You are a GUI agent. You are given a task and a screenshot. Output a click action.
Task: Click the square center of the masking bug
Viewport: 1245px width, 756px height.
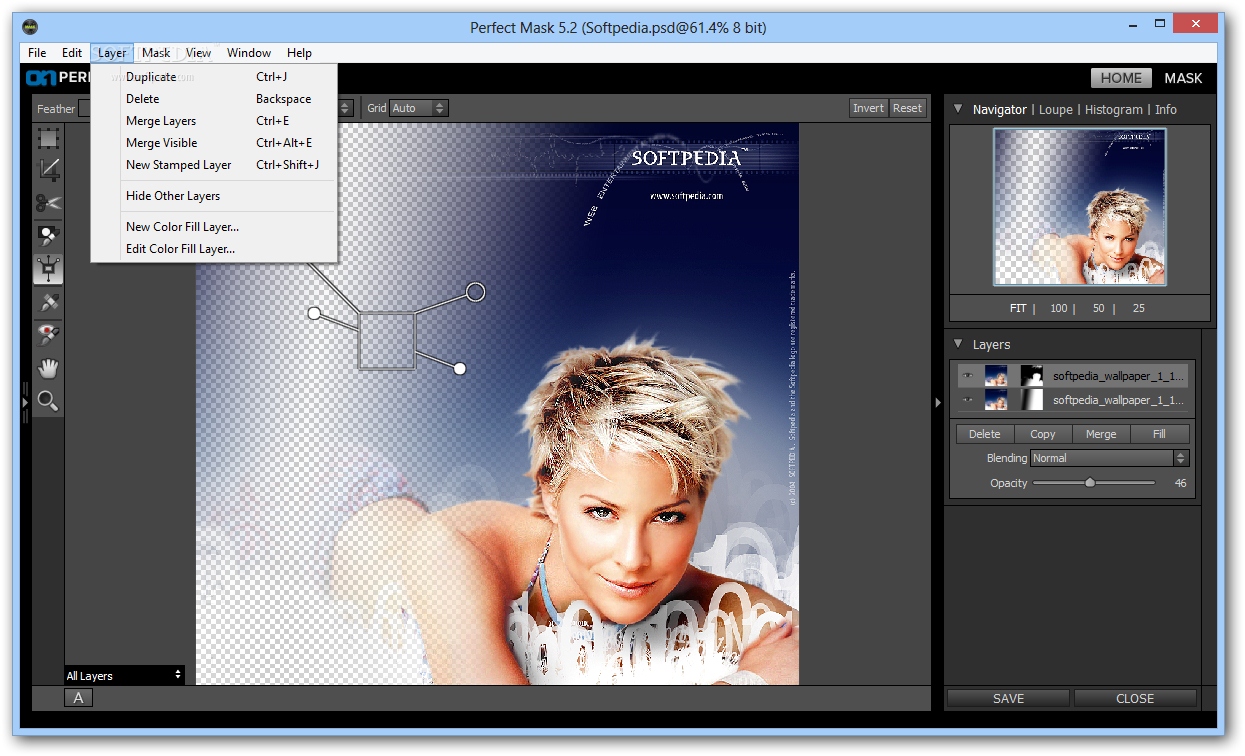click(386, 341)
